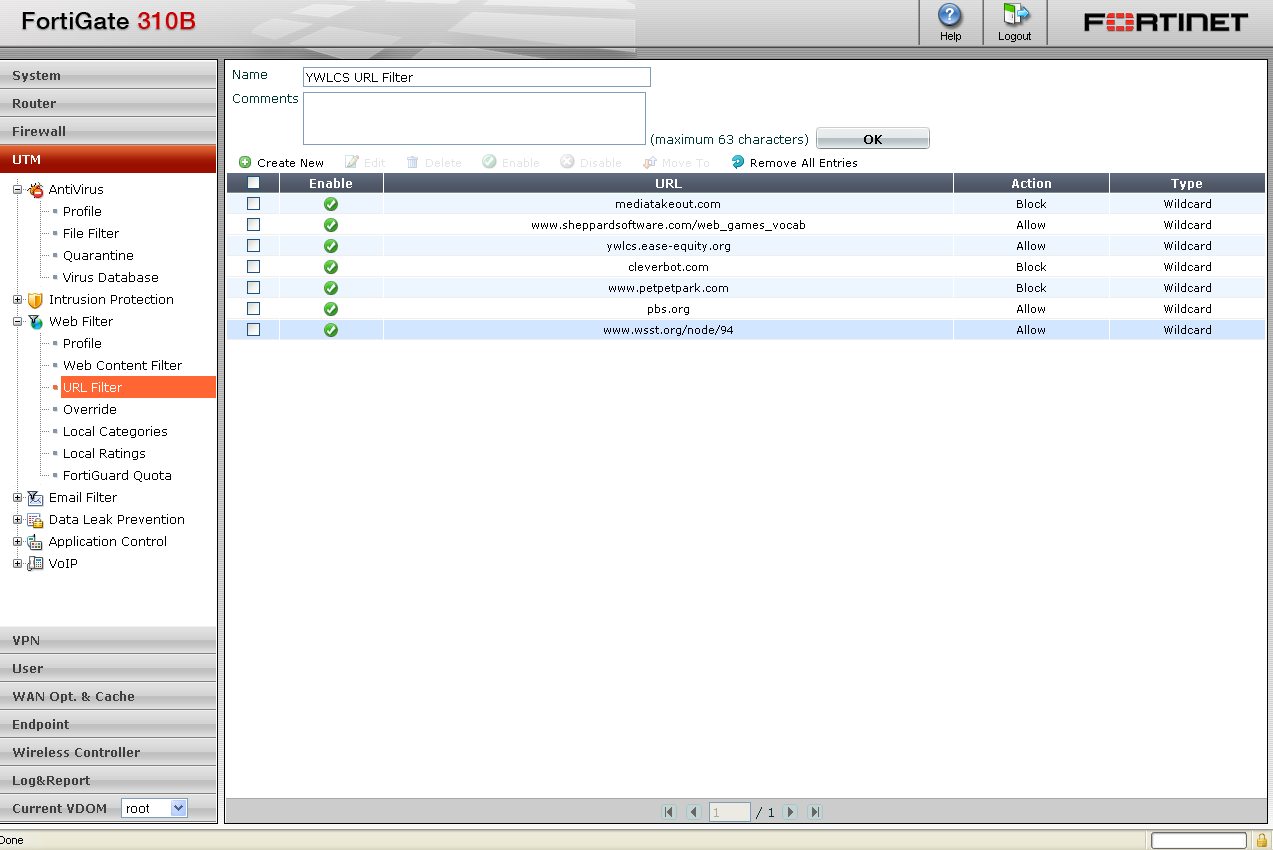1273x850 pixels.
Task: Expand the Intrusion Protection tree node
Action: (x=17, y=299)
